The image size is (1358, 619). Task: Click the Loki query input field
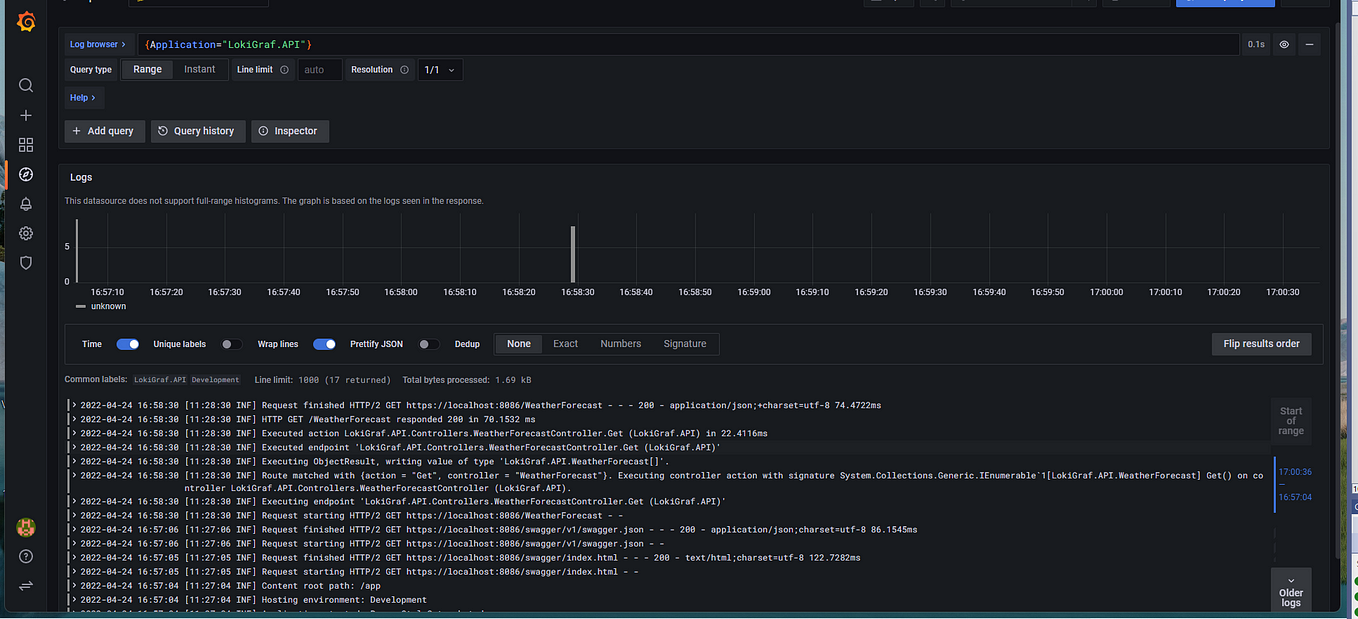690,45
